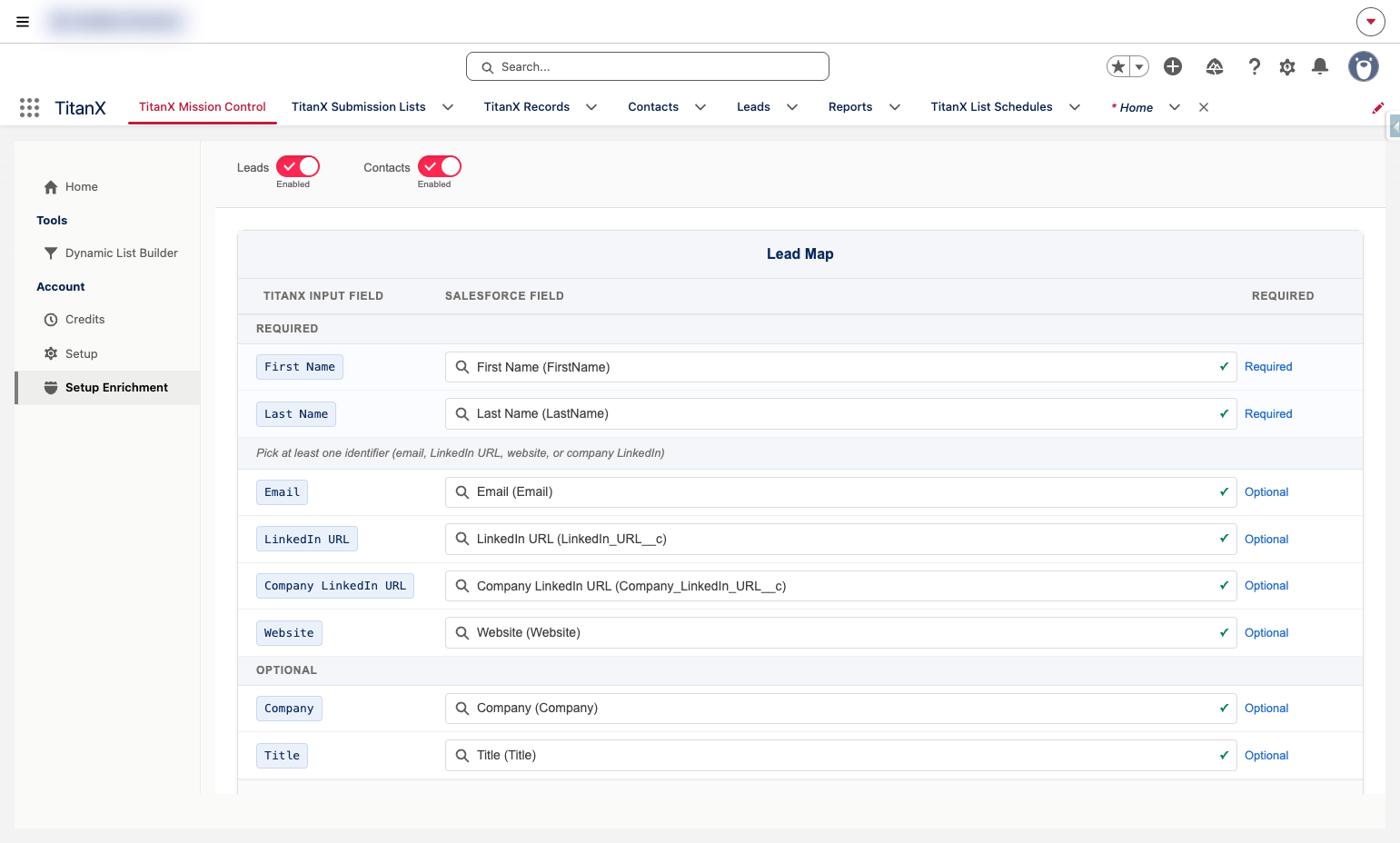Select Setup Enrichment in sidebar
1400x843 pixels.
click(x=108, y=388)
